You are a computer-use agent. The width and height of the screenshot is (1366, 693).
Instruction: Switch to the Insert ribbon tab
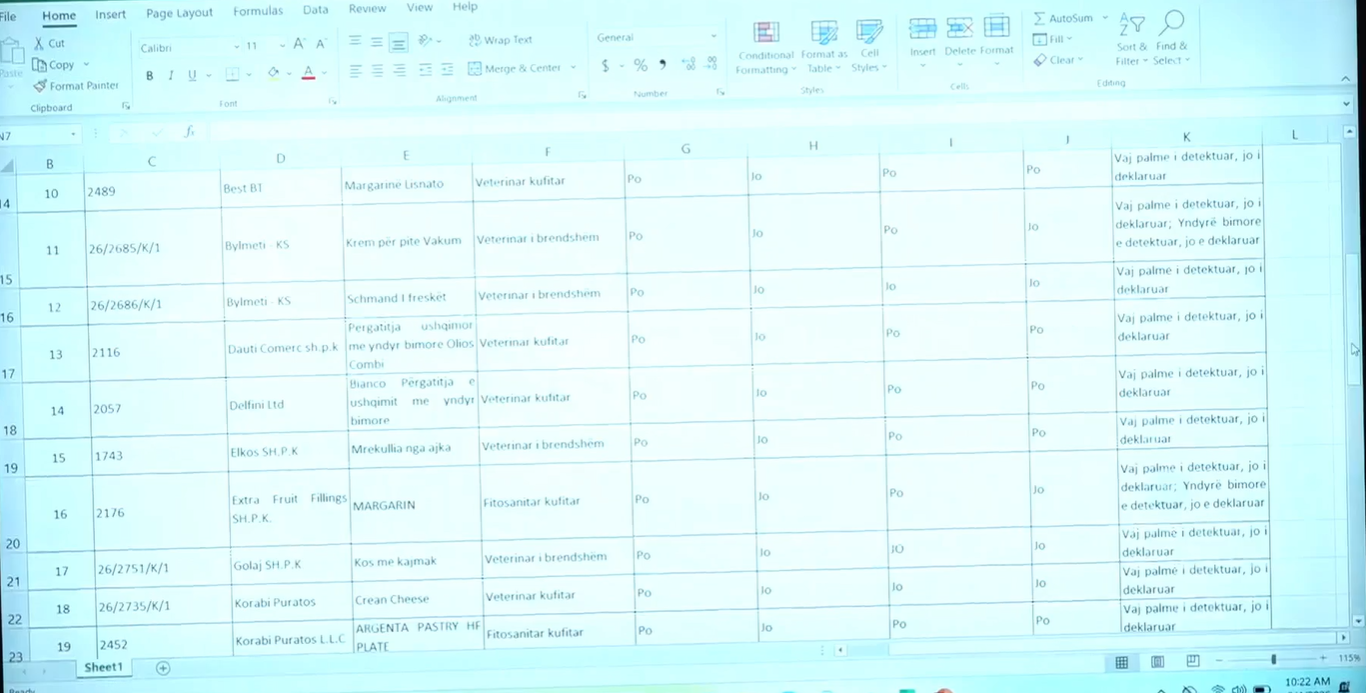coord(111,14)
